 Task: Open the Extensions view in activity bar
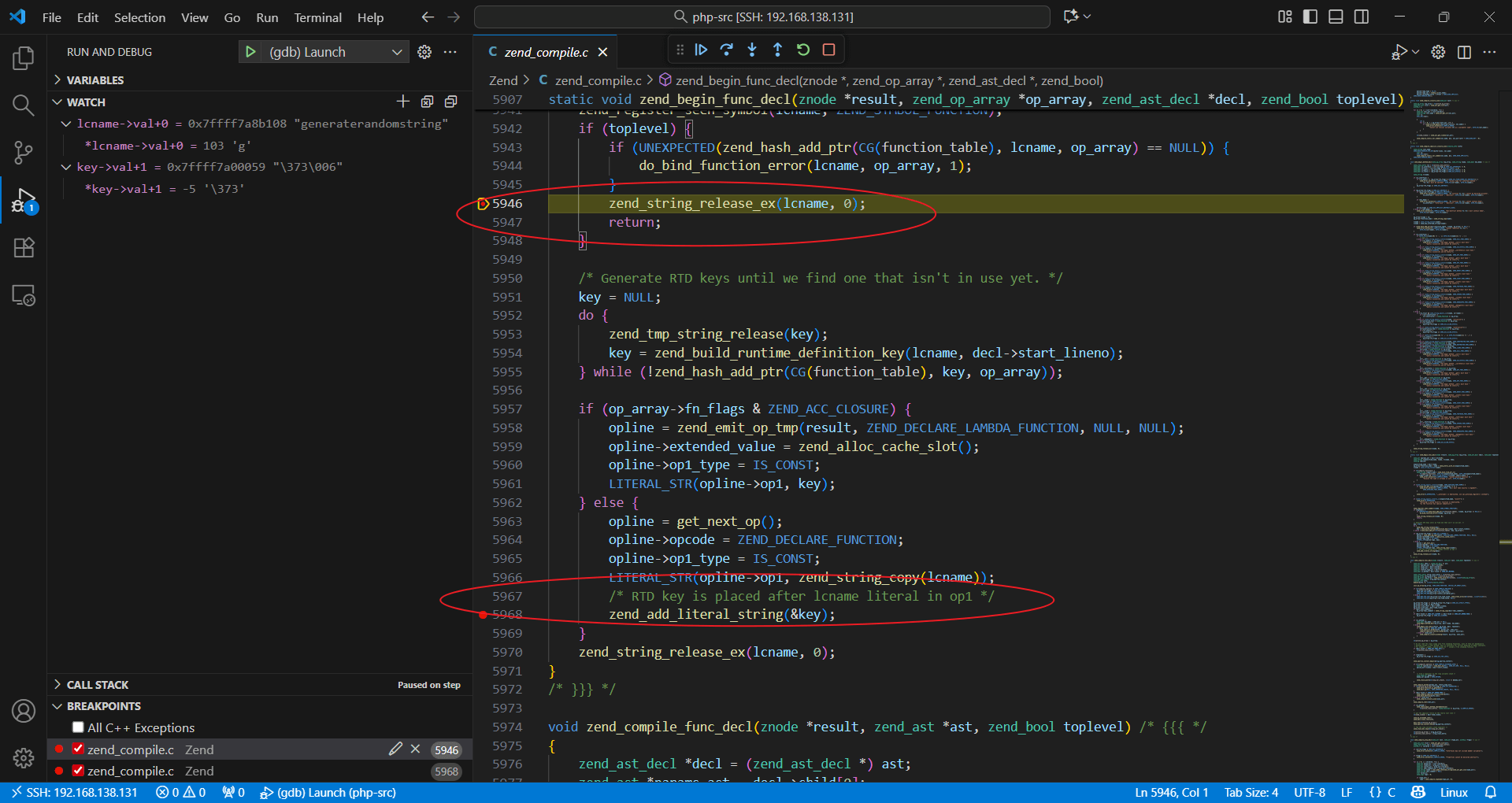point(24,248)
